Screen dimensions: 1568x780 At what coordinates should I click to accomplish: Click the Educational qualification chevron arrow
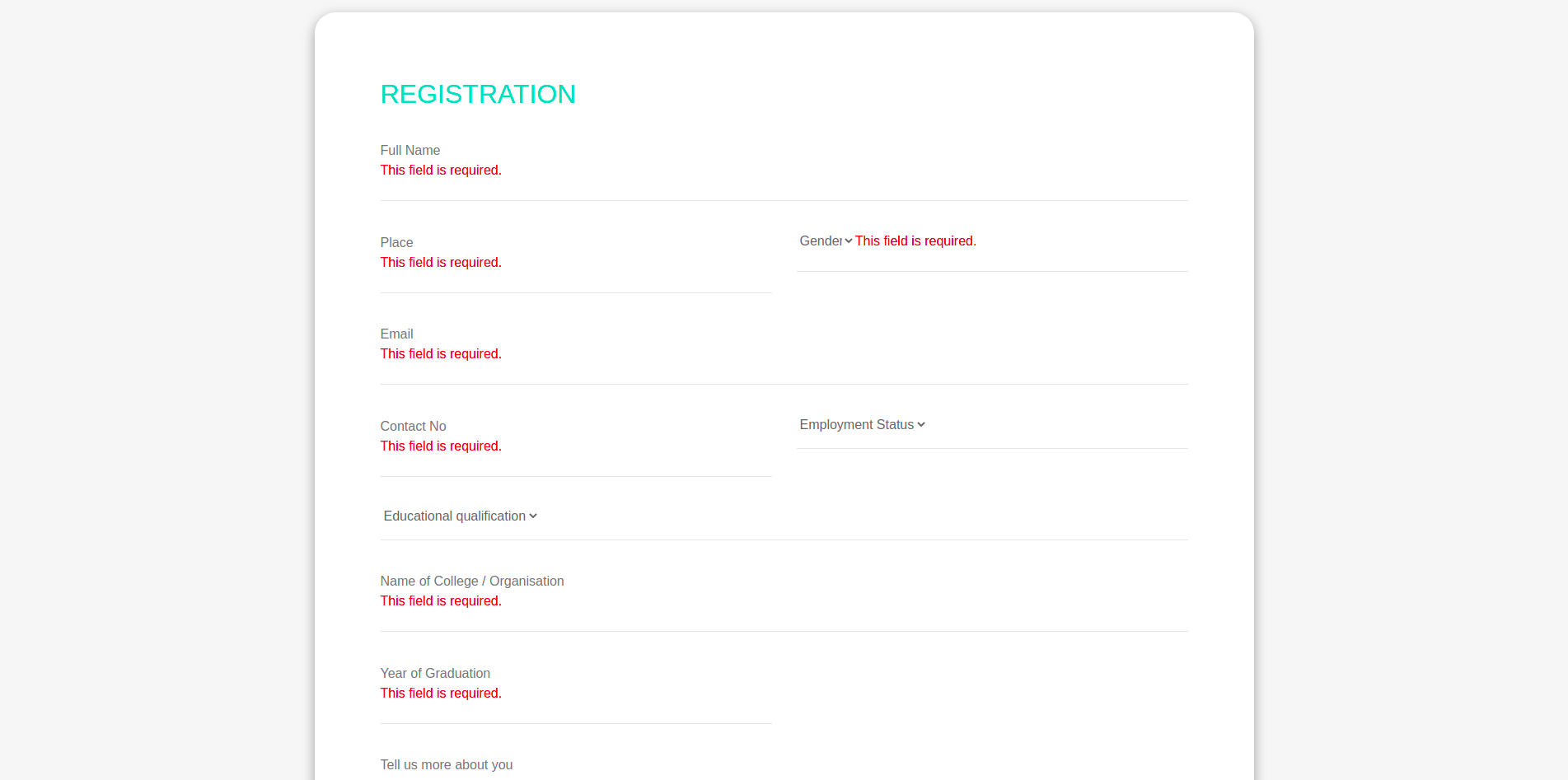pos(533,516)
